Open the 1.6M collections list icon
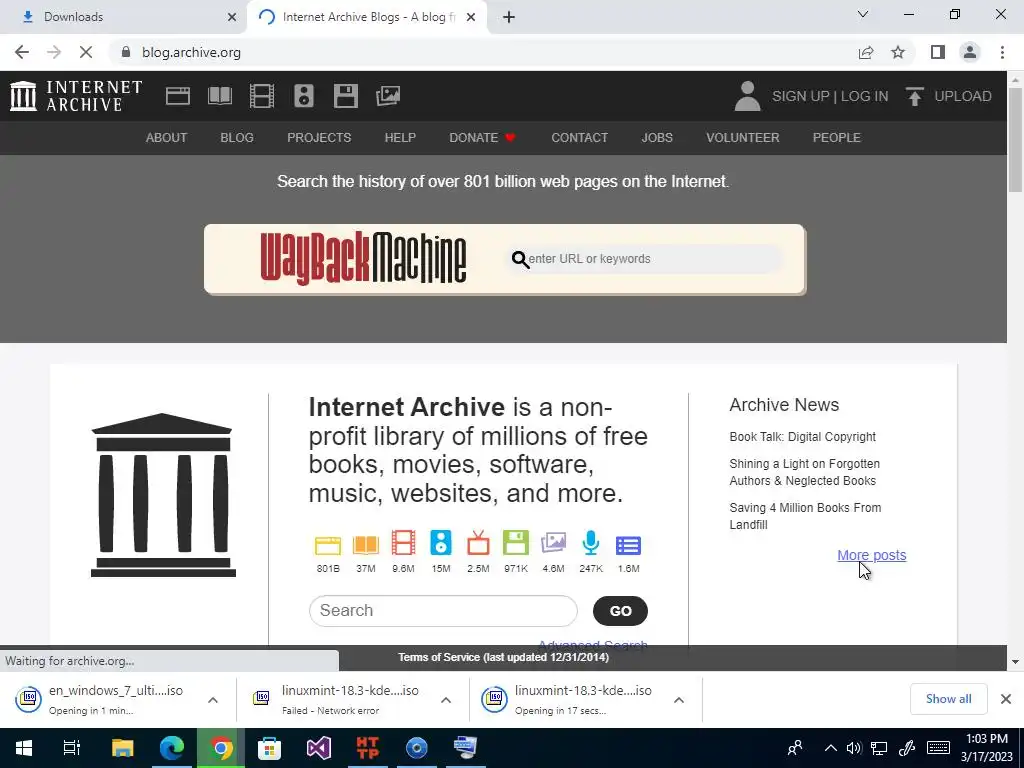 (x=628, y=545)
